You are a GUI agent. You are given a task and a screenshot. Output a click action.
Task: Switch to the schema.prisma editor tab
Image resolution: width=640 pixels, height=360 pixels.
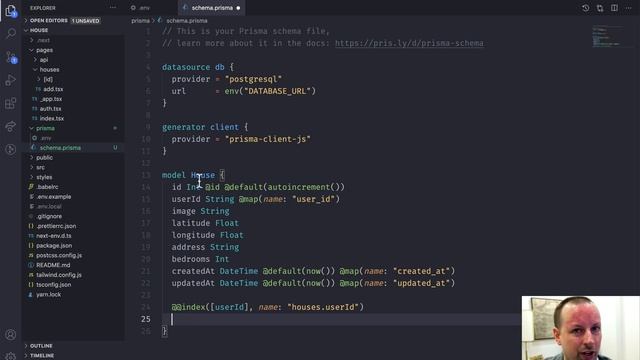[211, 8]
